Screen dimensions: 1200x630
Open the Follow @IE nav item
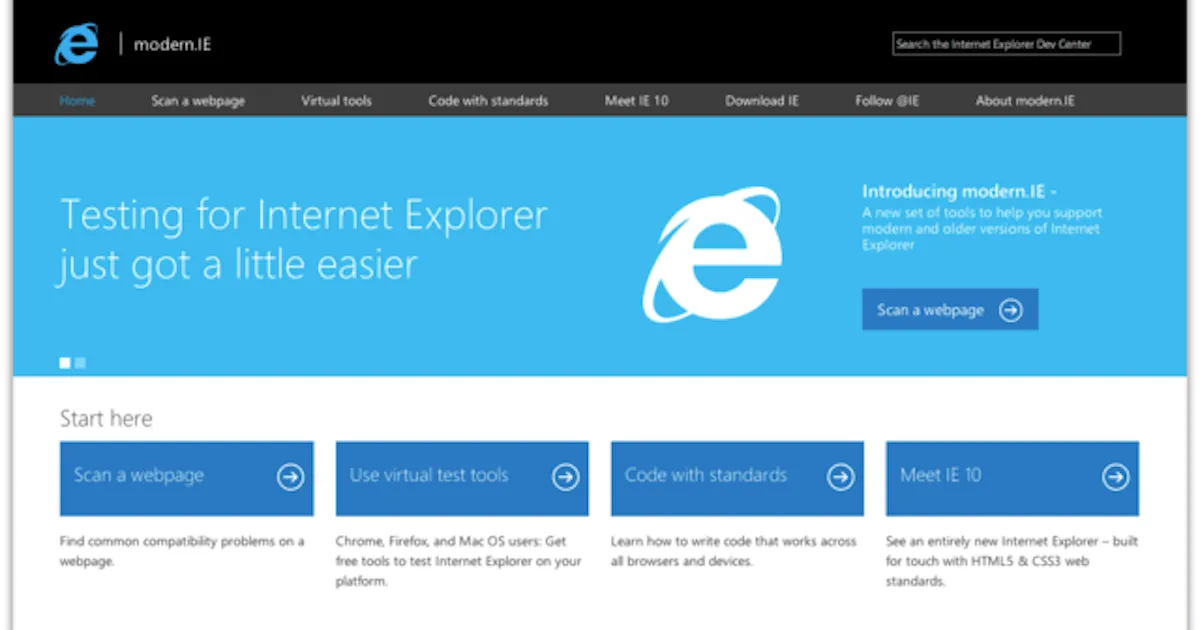tap(887, 101)
